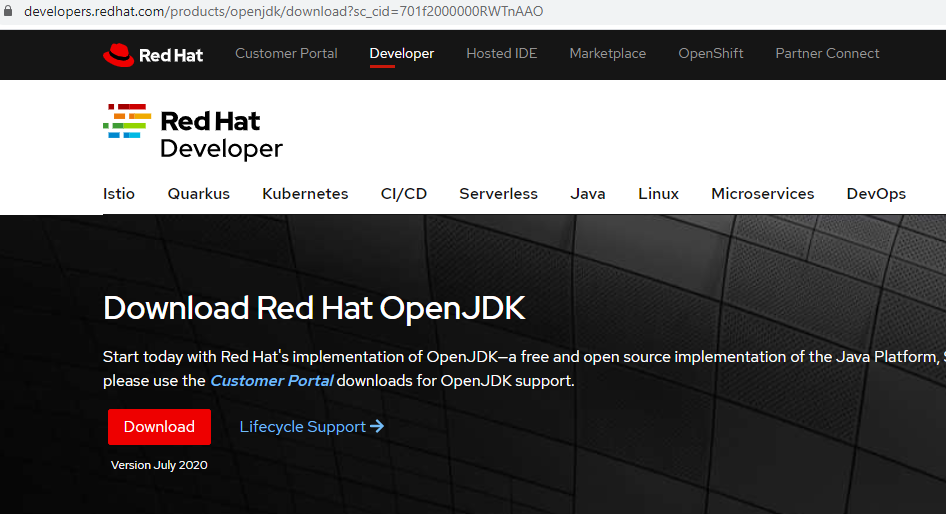Open Customer Portal in top navigation
Viewport: 946px width, 514px height.
286,53
